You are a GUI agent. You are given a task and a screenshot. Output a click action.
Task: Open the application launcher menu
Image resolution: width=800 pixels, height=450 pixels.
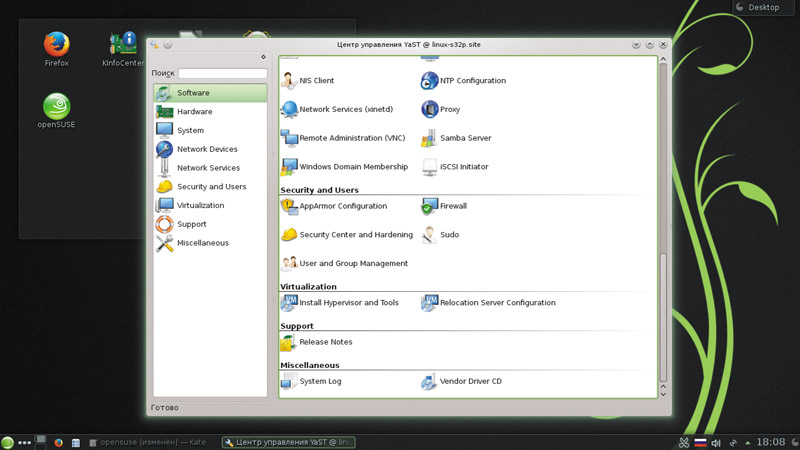tap(7, 443)
